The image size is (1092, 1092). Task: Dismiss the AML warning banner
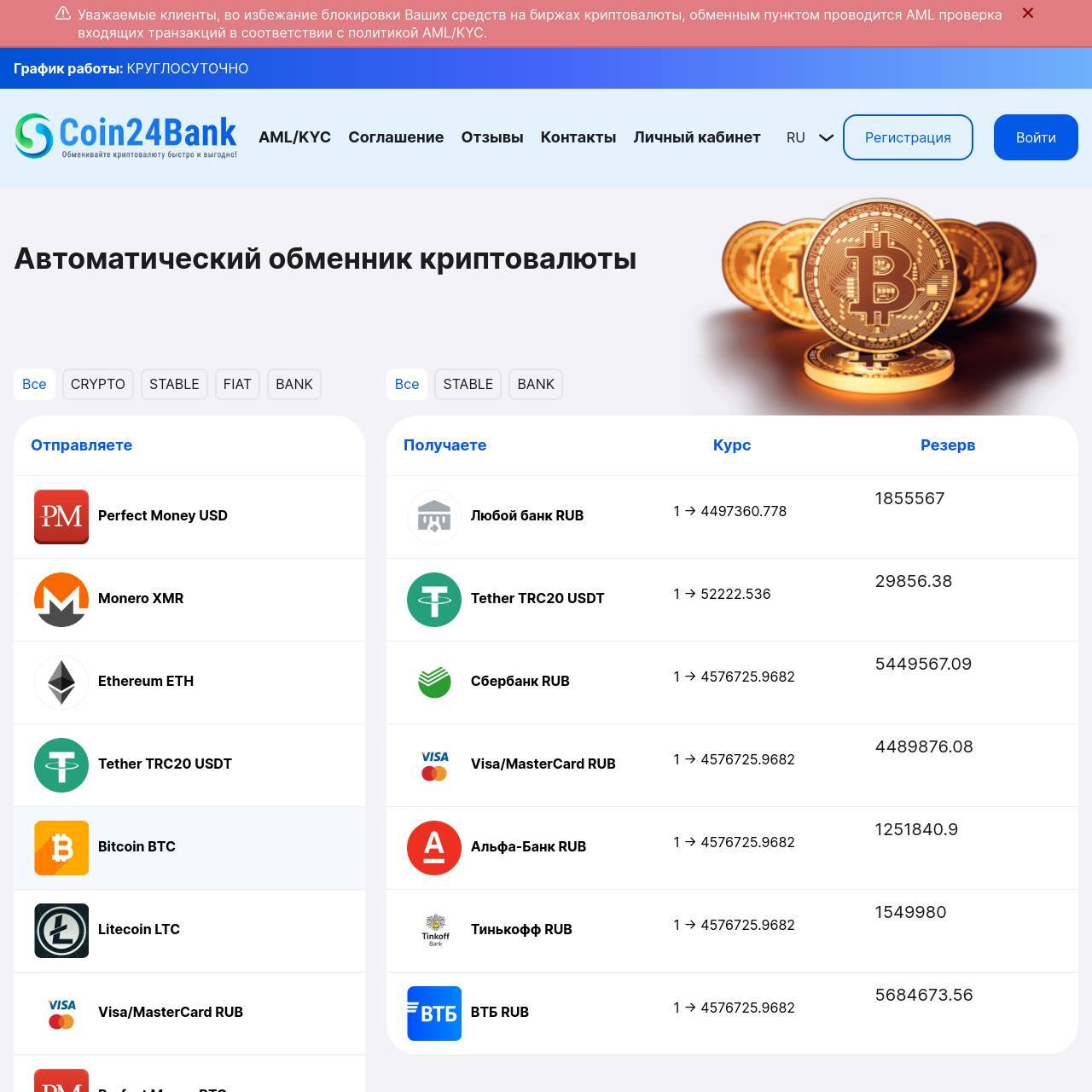pyautogui.click(x=1028, y=13)
